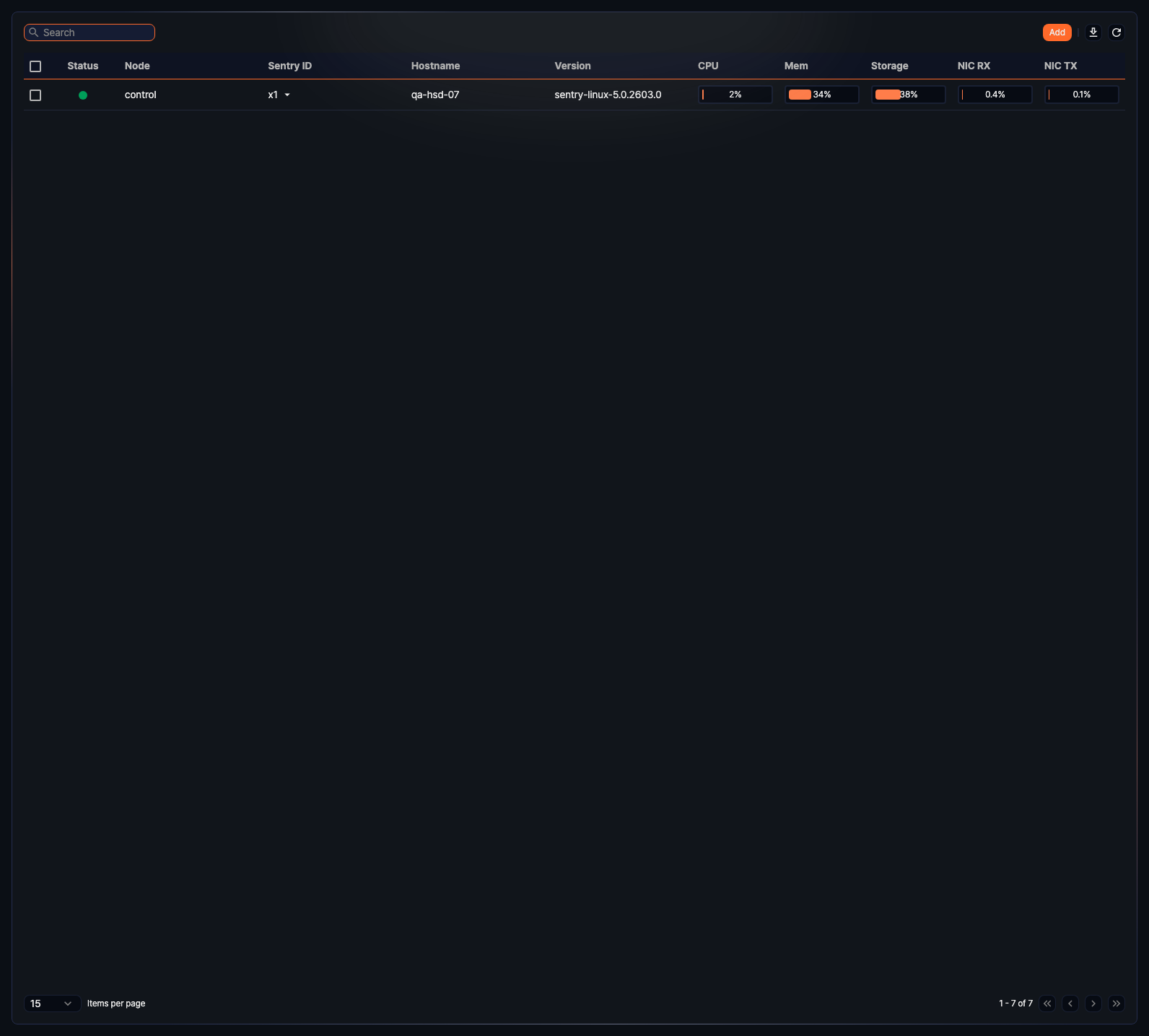This screenshot has width=1149, height=1036.
Task: Click the Storage 38% usage bar
Action: 908,95
